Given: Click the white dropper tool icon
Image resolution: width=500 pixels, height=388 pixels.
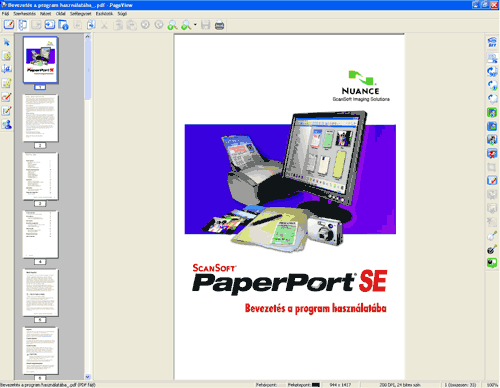Looking at the screenshot, I should coord(492,236).
